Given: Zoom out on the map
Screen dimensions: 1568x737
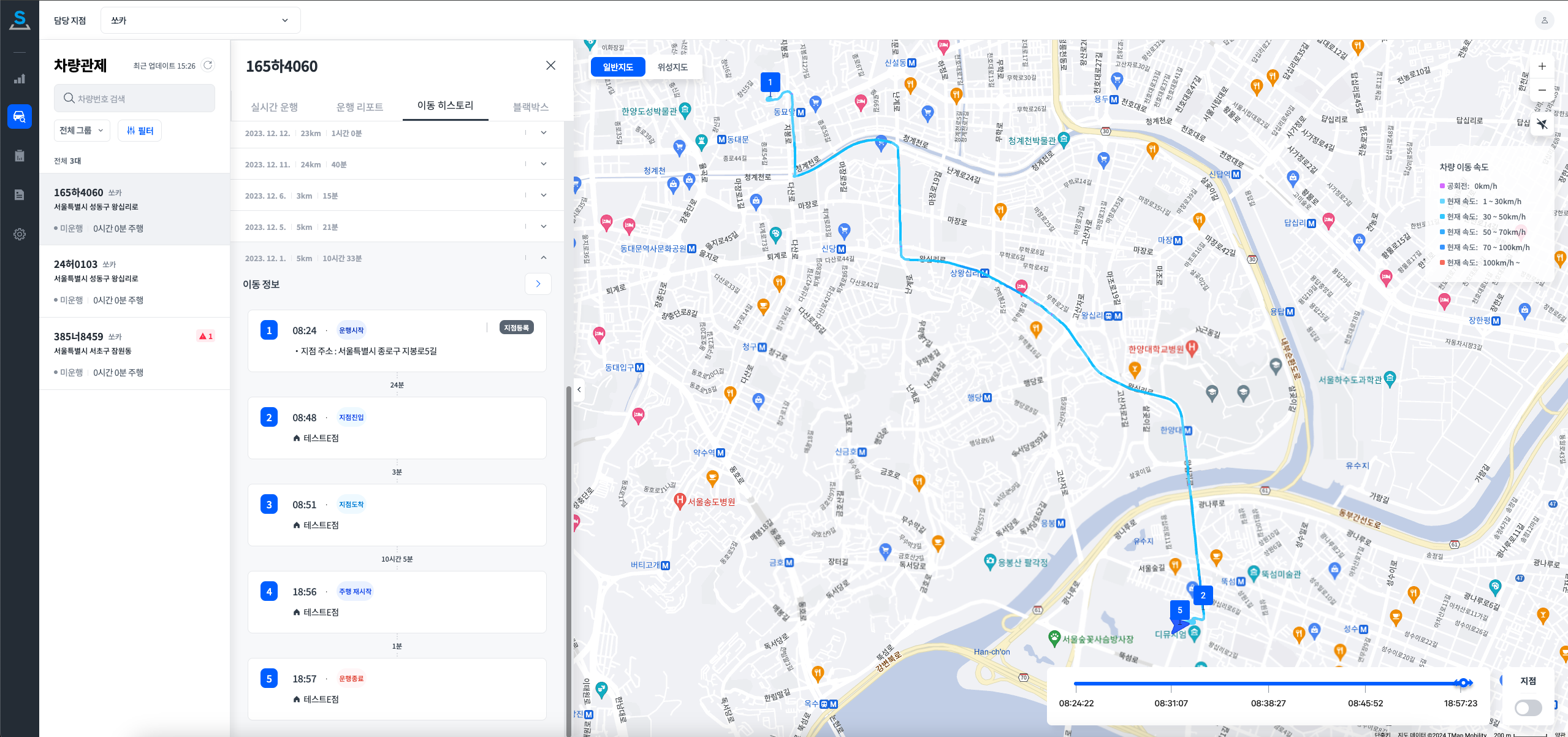Looking at the screenshot, I should 1542,90.
